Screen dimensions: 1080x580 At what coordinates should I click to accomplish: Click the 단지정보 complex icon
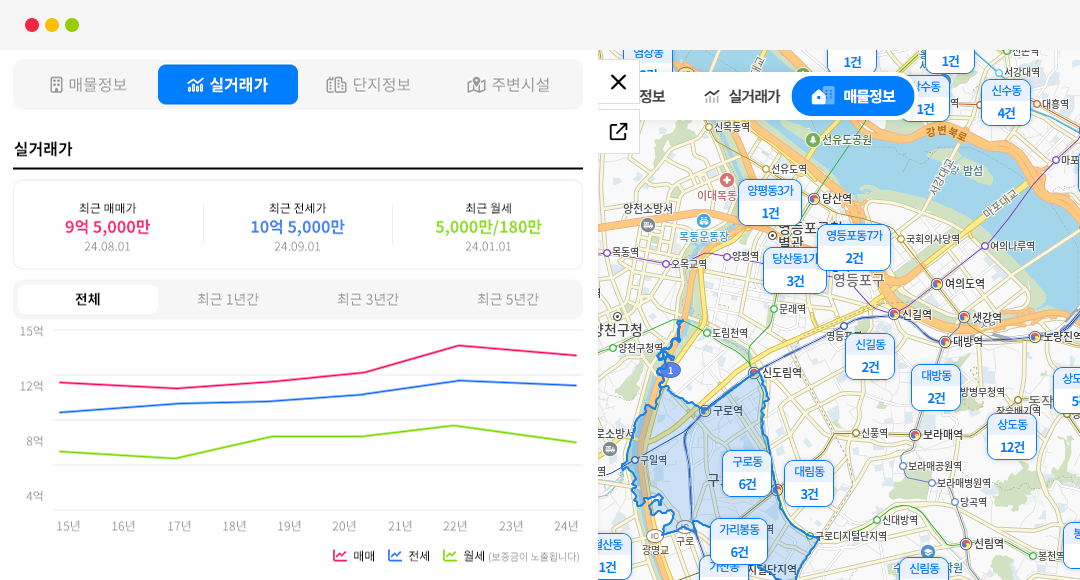(x=336, y=85)
